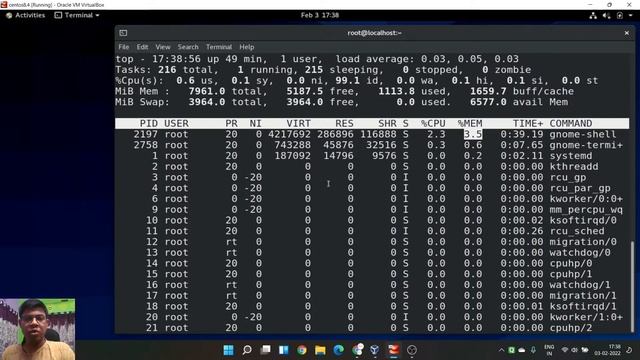Click the rcu_sched process name

[x=577, y=231]
